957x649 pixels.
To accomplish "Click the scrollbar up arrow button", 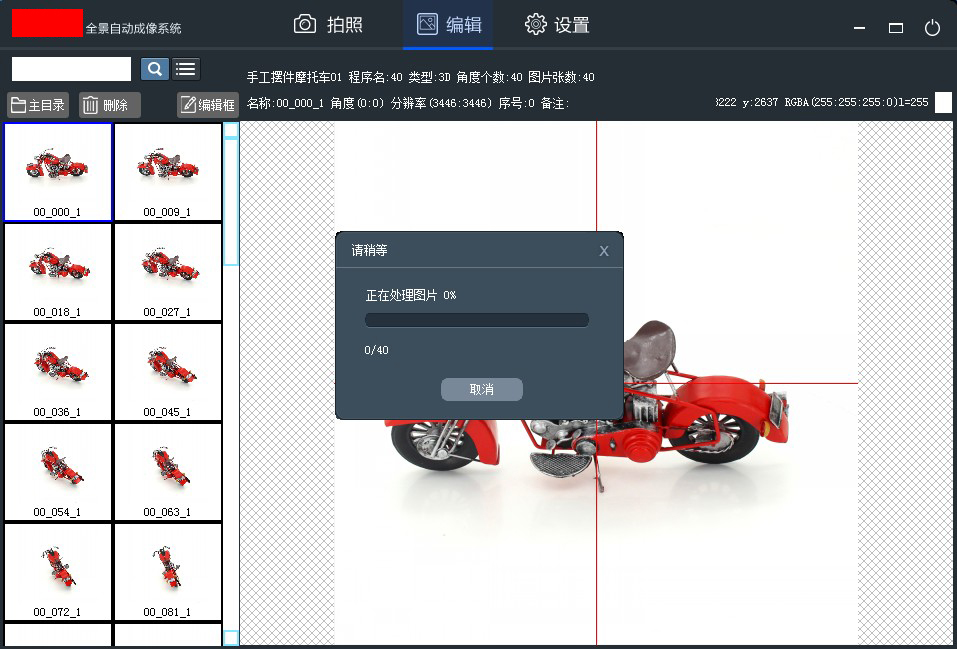I will pos(231,129).
